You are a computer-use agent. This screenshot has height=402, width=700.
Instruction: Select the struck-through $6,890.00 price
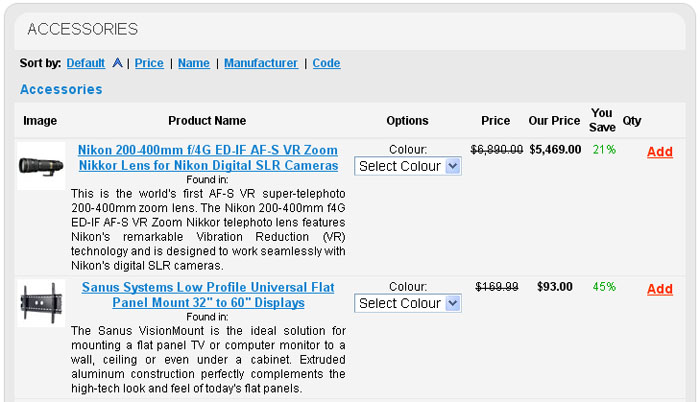(496, 150)
